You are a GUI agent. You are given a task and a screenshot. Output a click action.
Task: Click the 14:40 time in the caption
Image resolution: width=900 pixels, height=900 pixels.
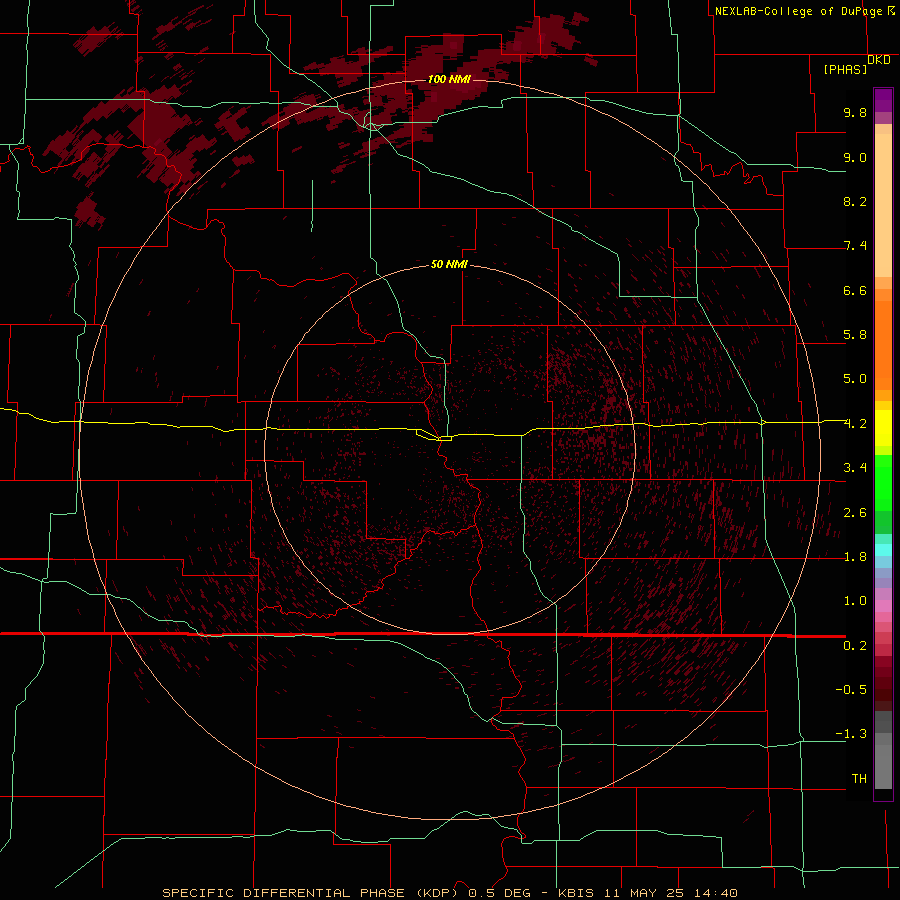716,893
